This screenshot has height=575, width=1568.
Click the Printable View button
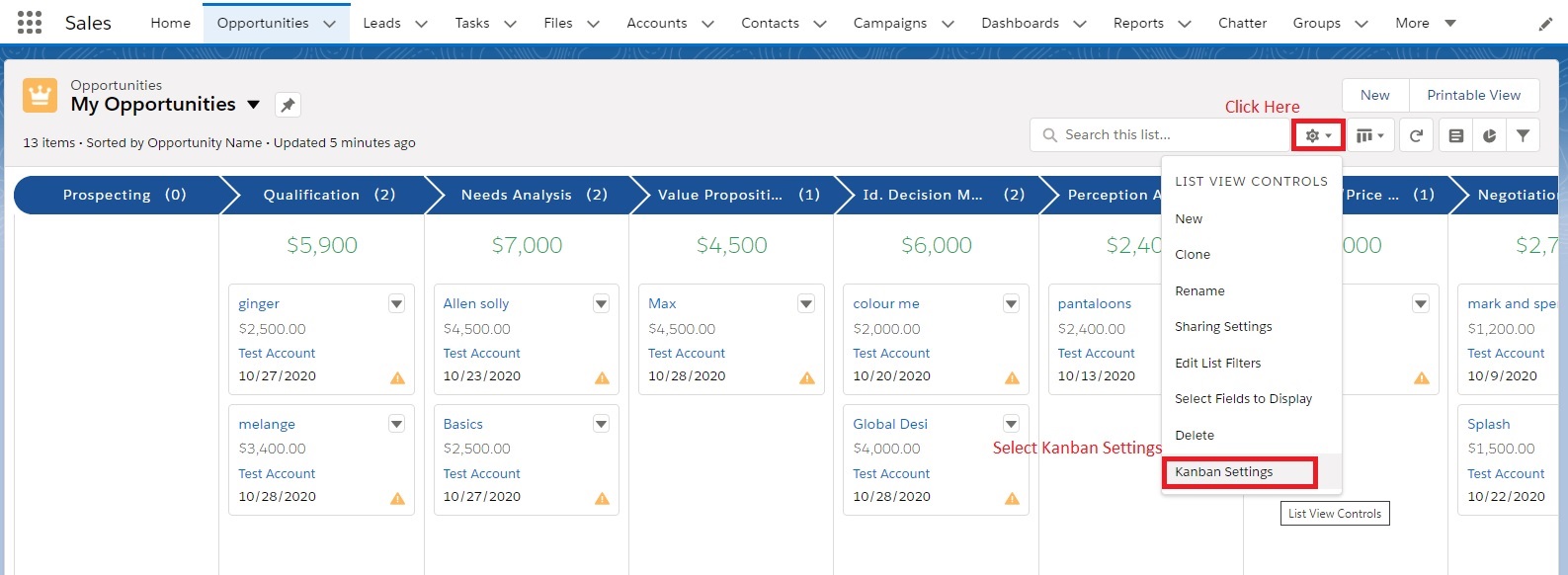[x=1474, y=95]
